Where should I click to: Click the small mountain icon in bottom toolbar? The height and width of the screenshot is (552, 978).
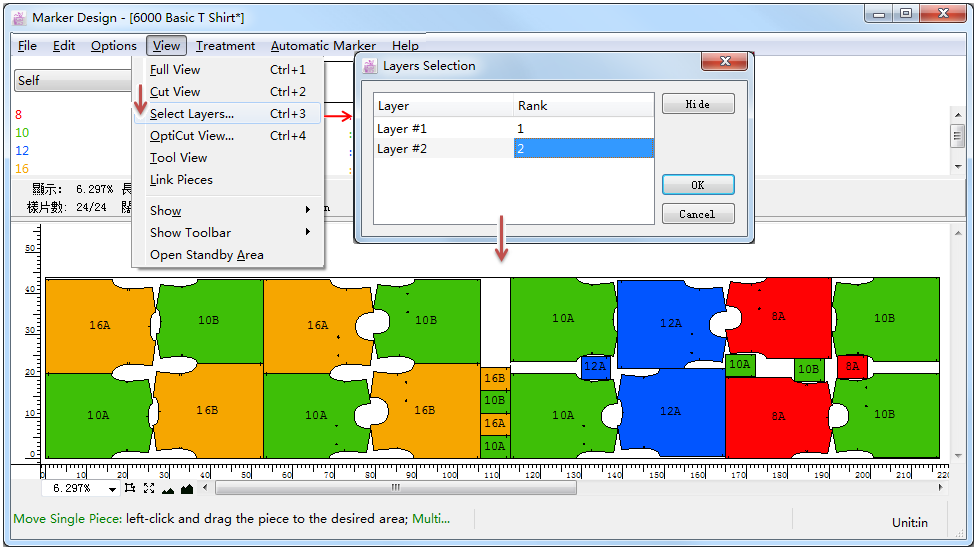point(168,489)
